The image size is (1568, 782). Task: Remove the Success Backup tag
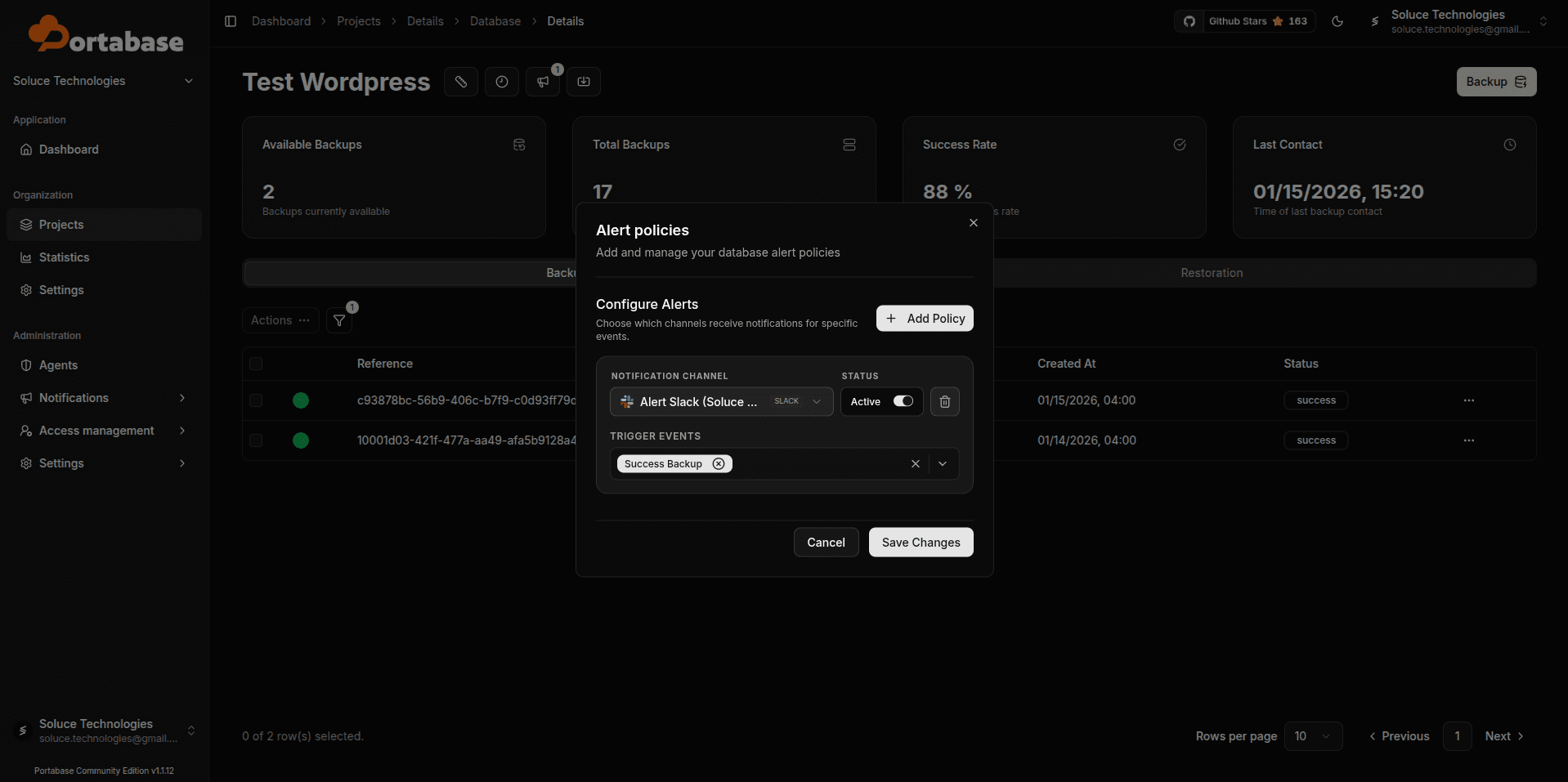pyautogui.click(x=719, y=464)
